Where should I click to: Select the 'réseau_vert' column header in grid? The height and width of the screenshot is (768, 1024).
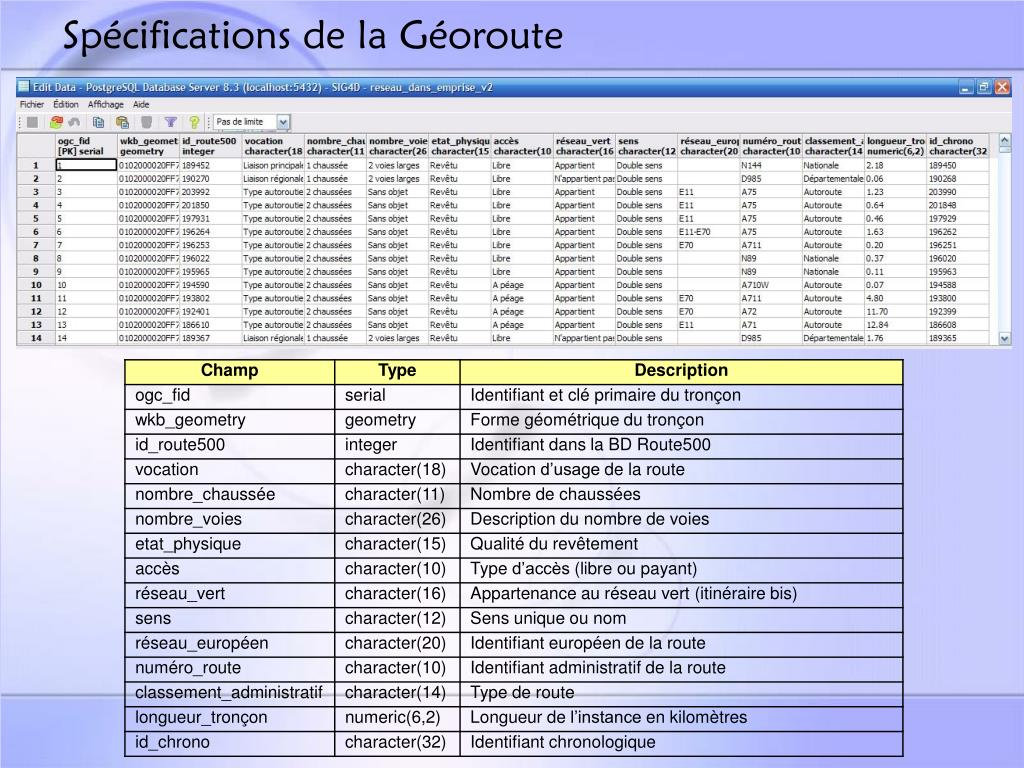(584, 146)
